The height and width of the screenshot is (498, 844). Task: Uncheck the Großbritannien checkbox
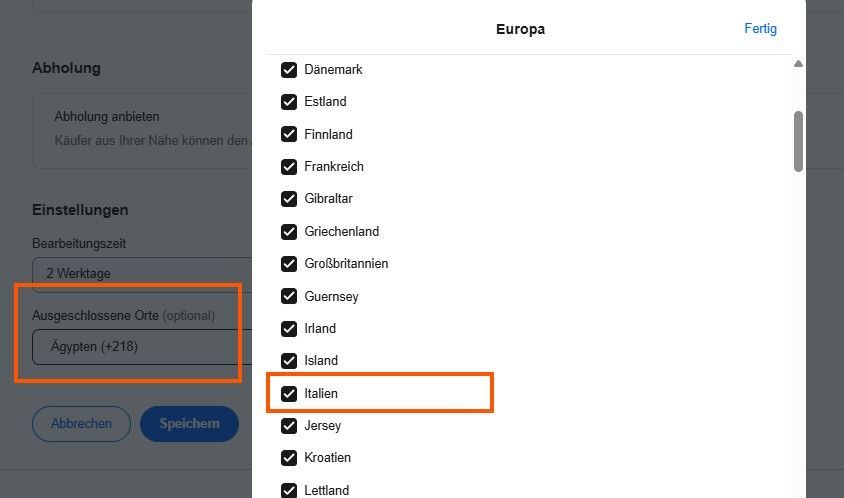289,264
